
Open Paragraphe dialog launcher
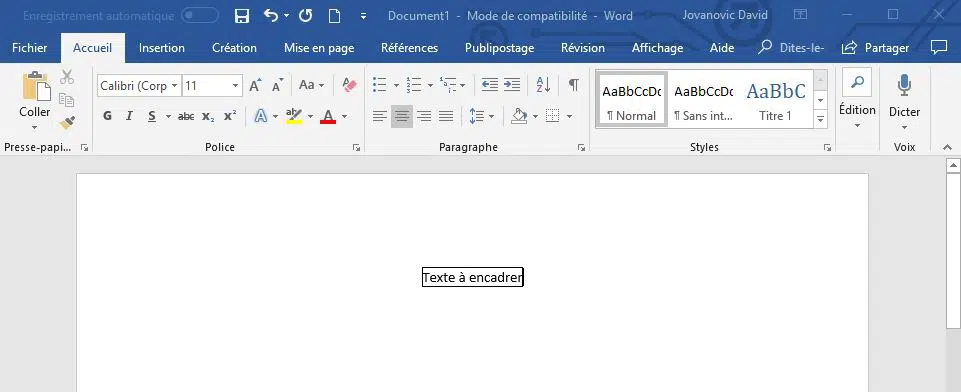(x=581, y=148)
